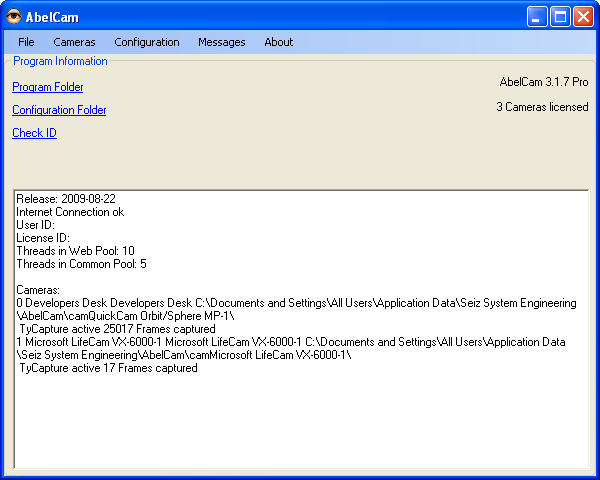Click the 'License ID:' line
Screen dimensions: 600x480
[x=43, y=238]
